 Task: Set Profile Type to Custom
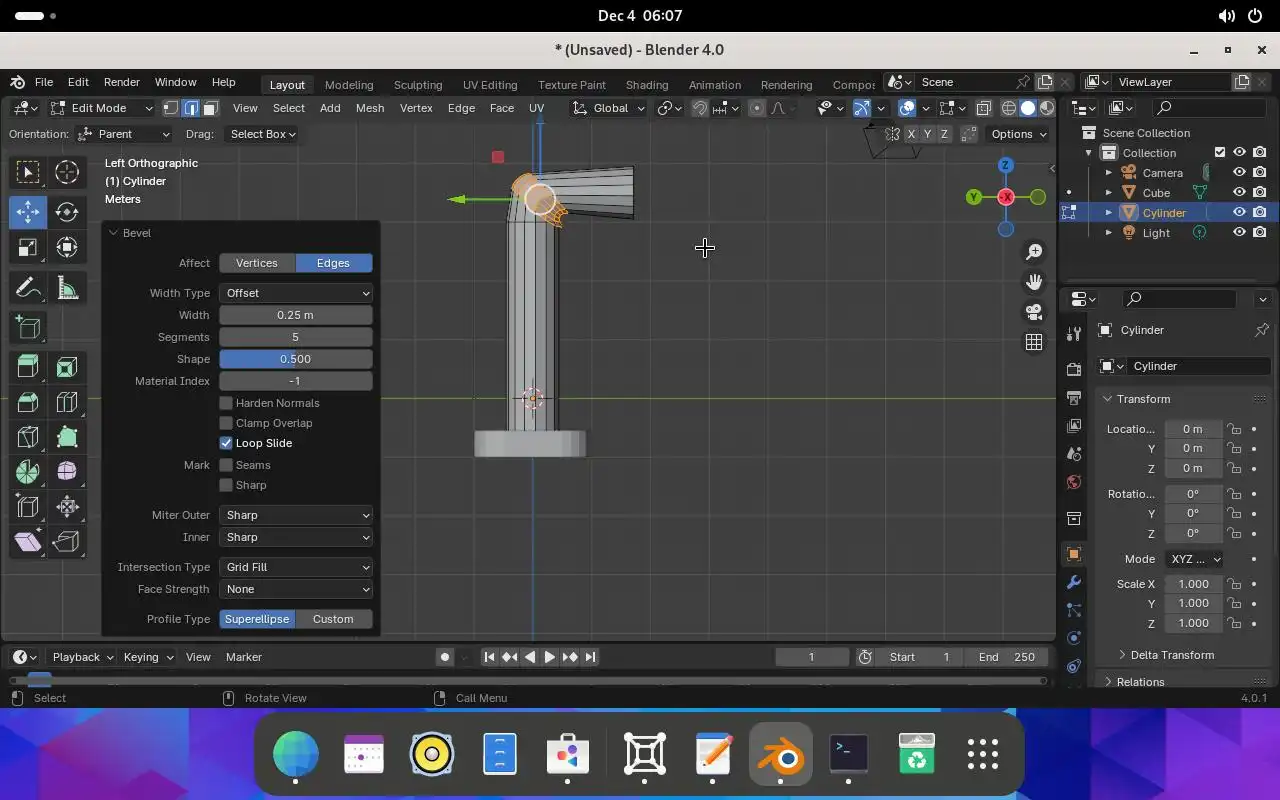(x=333, y=619)
